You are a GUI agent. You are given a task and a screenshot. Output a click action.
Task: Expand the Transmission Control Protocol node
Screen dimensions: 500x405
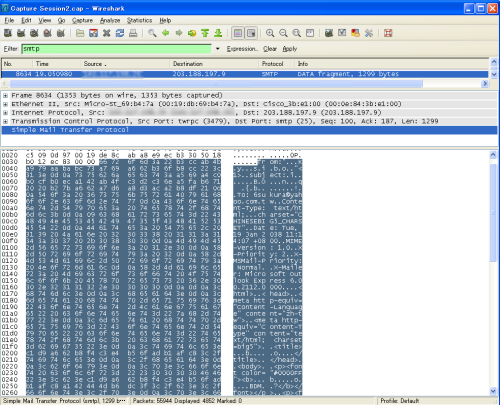coord(5,122)
